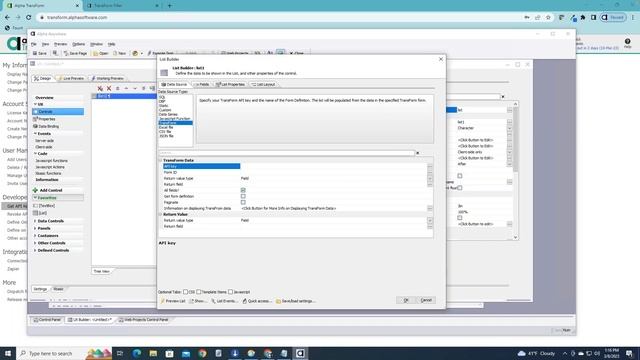The height and width of the screenshot is (360, 640).
Task: Collapse the TransForm Data property group
Action: 160,160
